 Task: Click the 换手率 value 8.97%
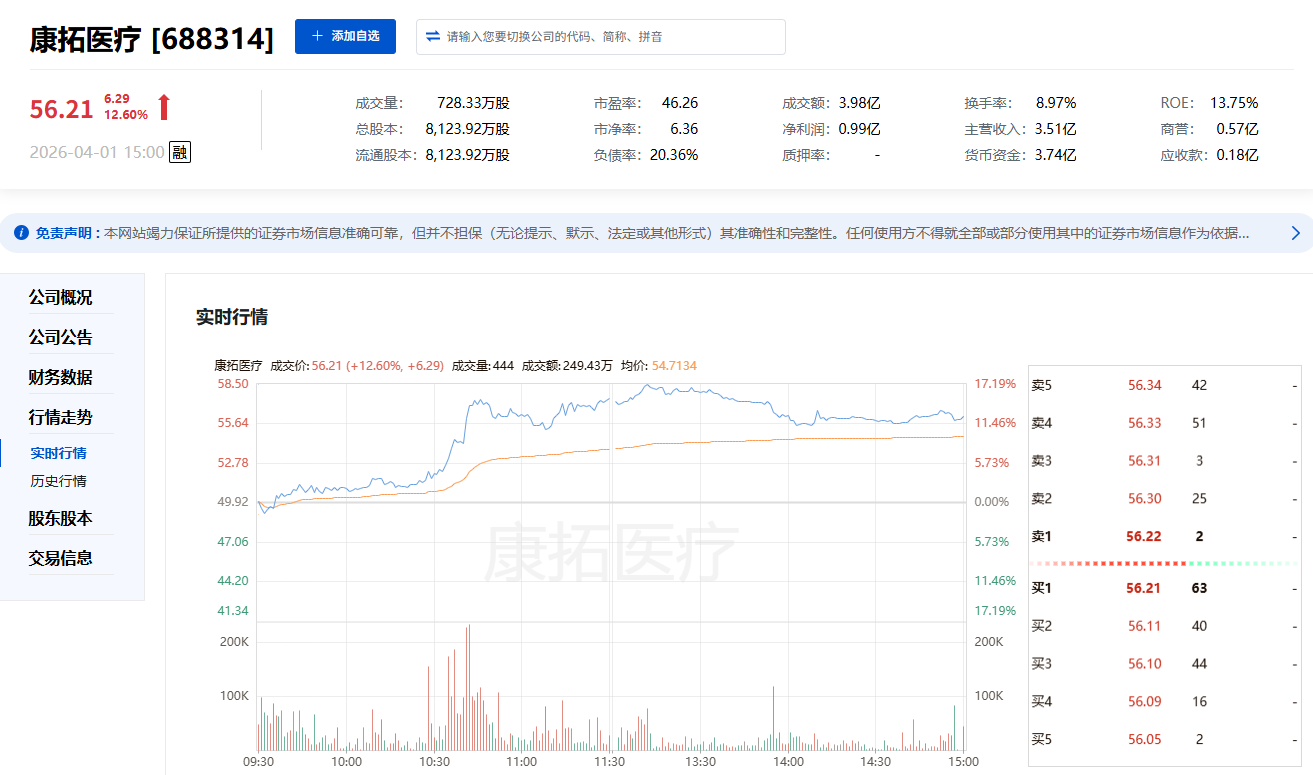[1055, 103]
